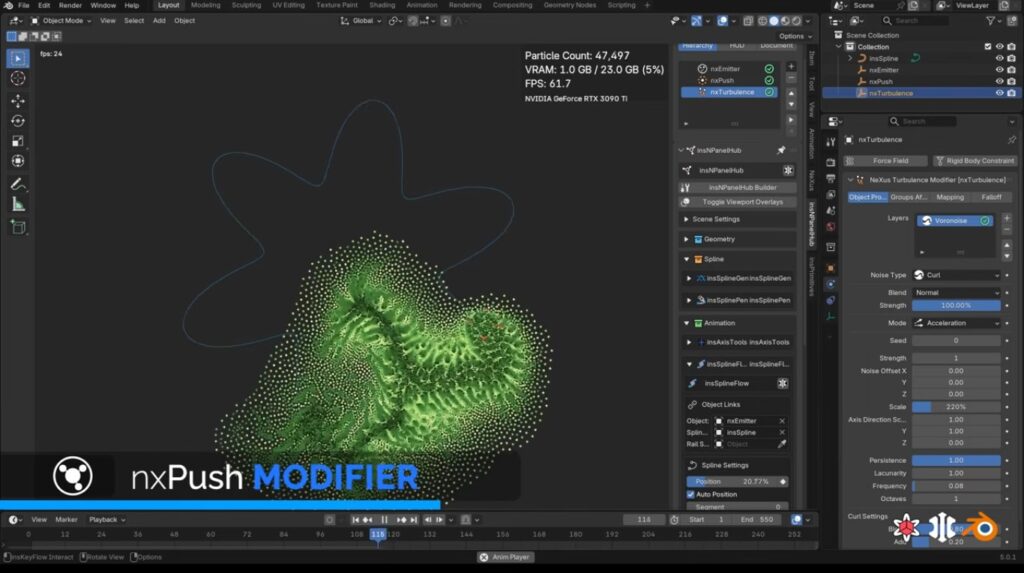Adjust the Persistence 1.00 slider
This screenshot has width=1024, height=573.
(x=956, y=461)
